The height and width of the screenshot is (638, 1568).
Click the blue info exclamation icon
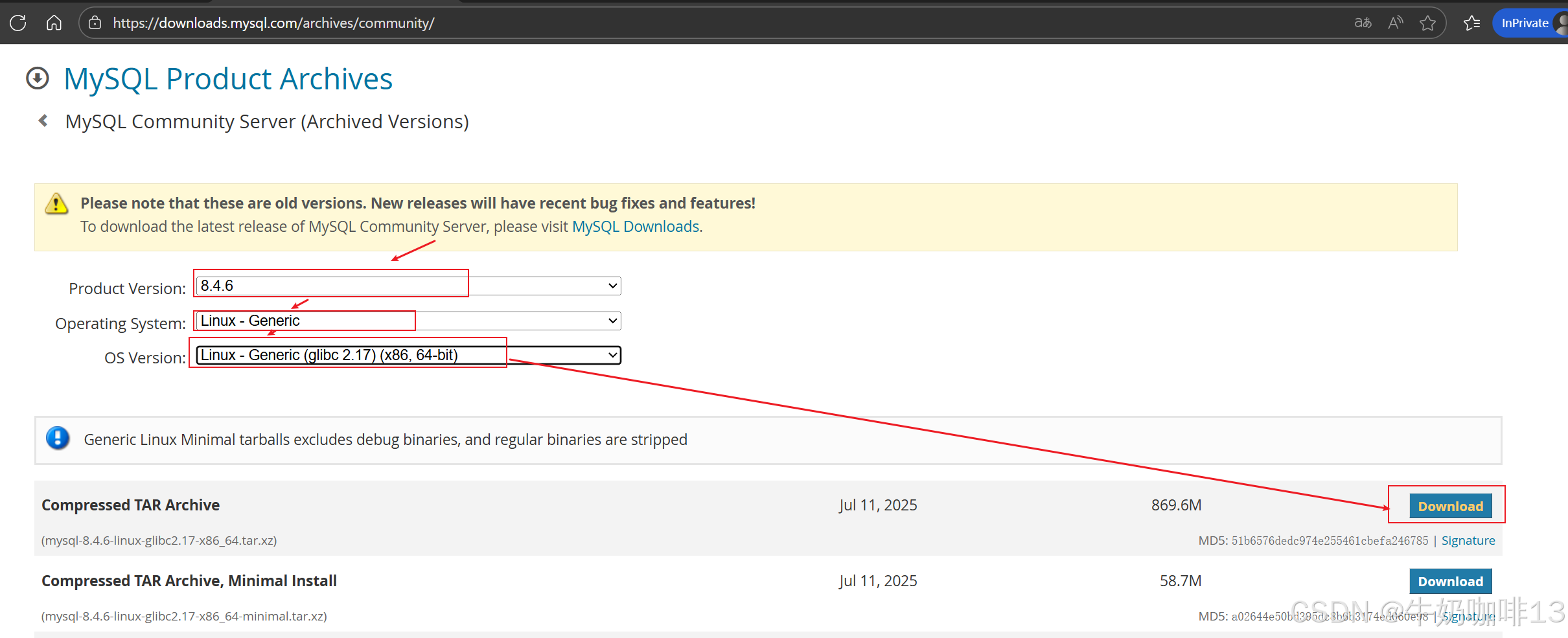click(58, 439)
